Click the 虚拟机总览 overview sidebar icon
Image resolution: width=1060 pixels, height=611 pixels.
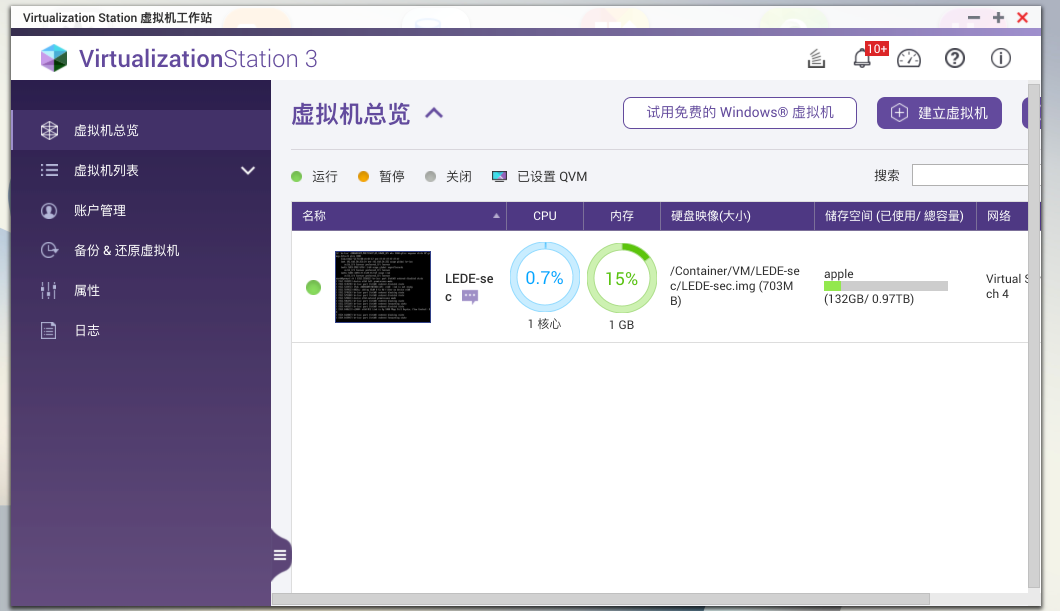(x=49, y=130)
